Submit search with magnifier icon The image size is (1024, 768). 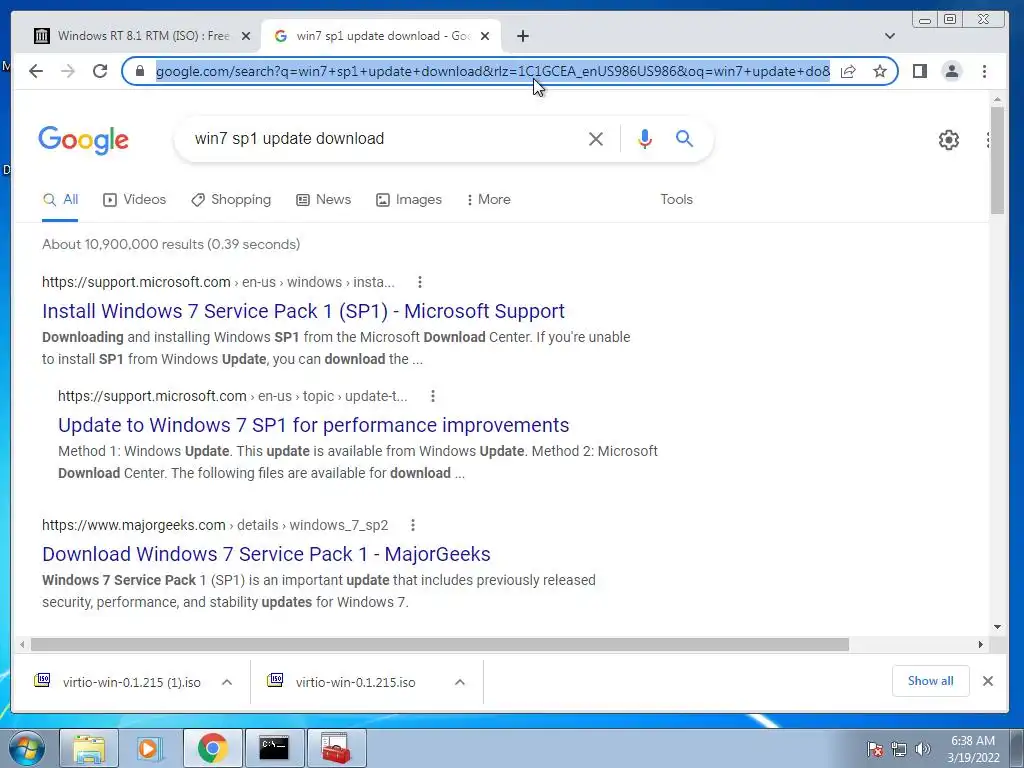[684, 138]
